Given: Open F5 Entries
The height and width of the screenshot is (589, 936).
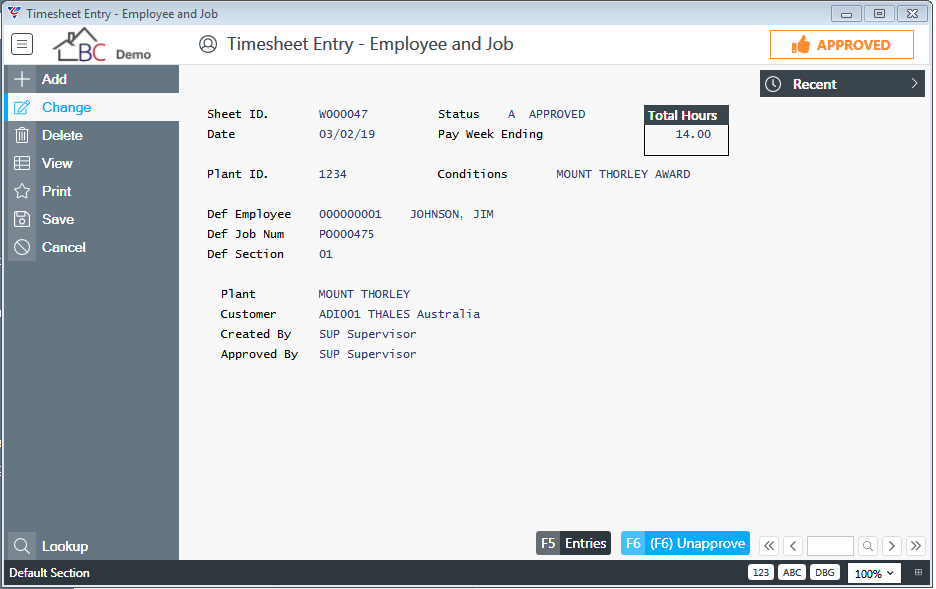Looking at the screenshot, I should [573, 543].
